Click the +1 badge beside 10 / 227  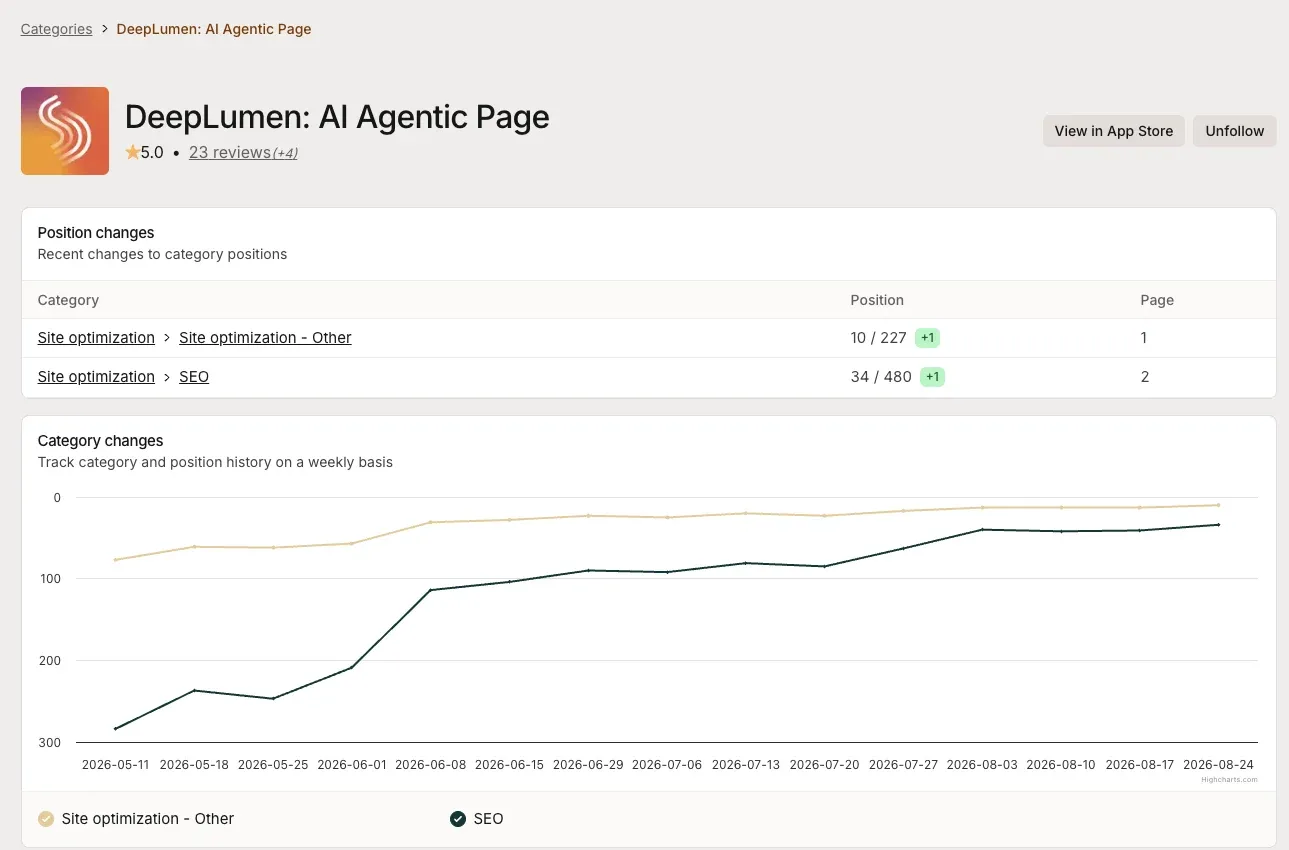[928, 338]
